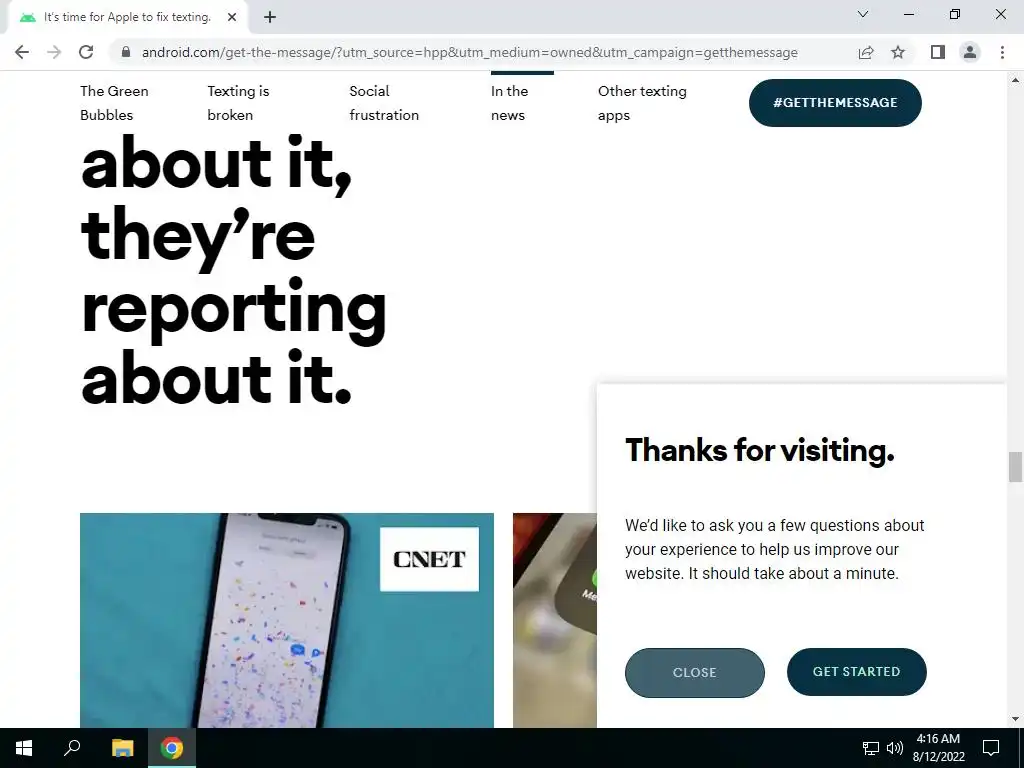Select 'Other texting apps' nav item
Viewport: 1024px width, 768px height.
[x=642, y=103]
